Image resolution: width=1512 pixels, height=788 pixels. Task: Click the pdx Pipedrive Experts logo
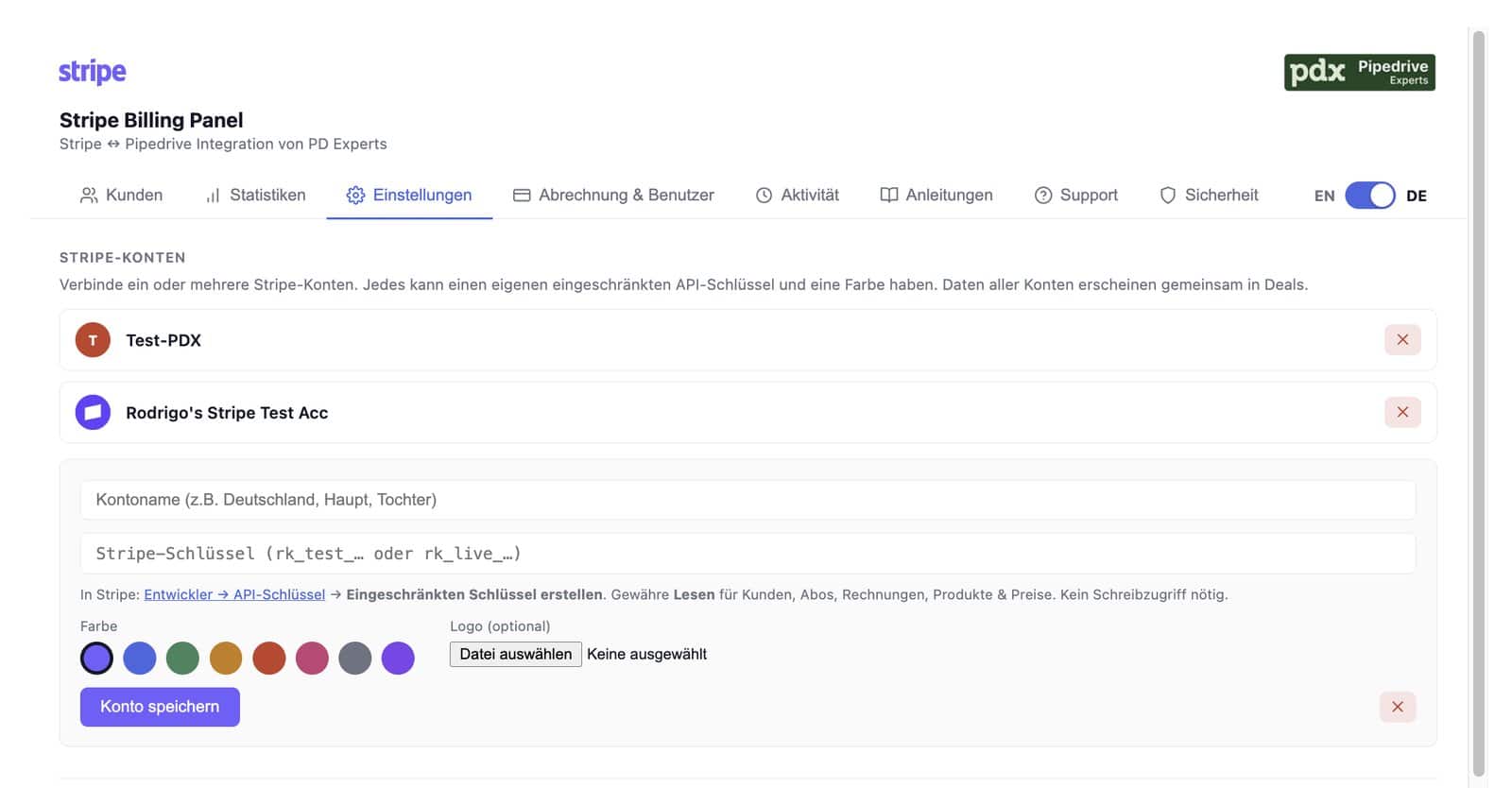click(x=1359, y=73)
